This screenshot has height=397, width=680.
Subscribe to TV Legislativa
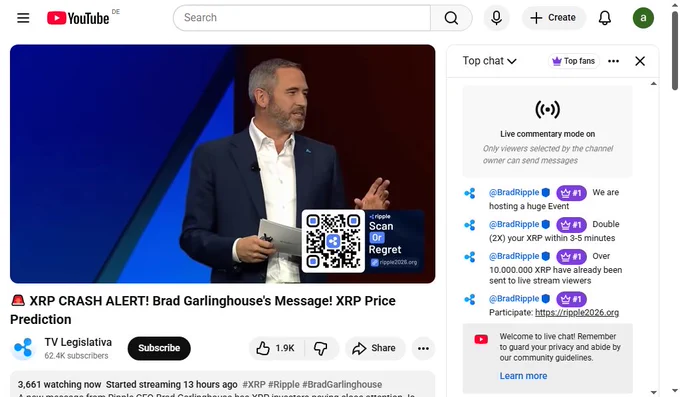click(159, 348)
